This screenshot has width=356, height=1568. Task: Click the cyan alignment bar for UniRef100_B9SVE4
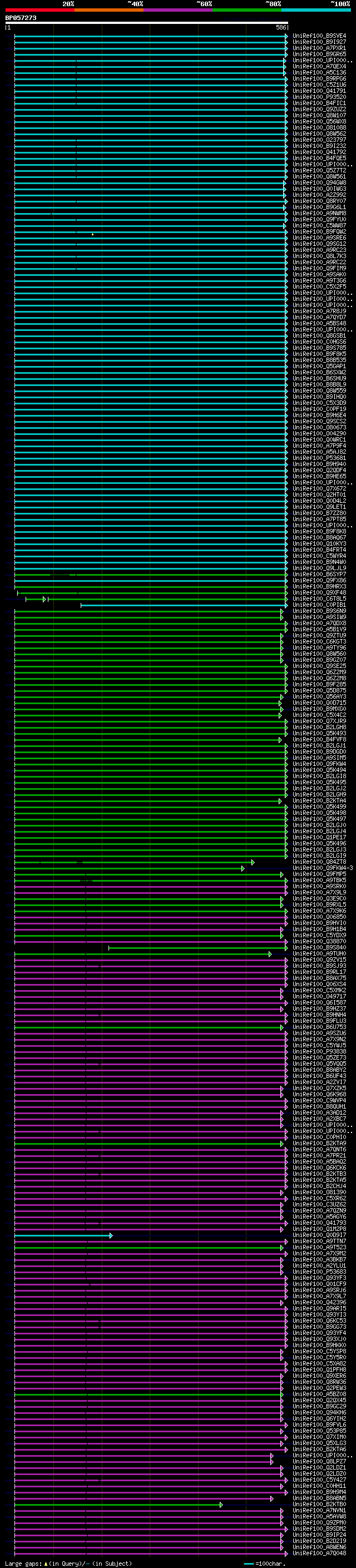[151, 36]
